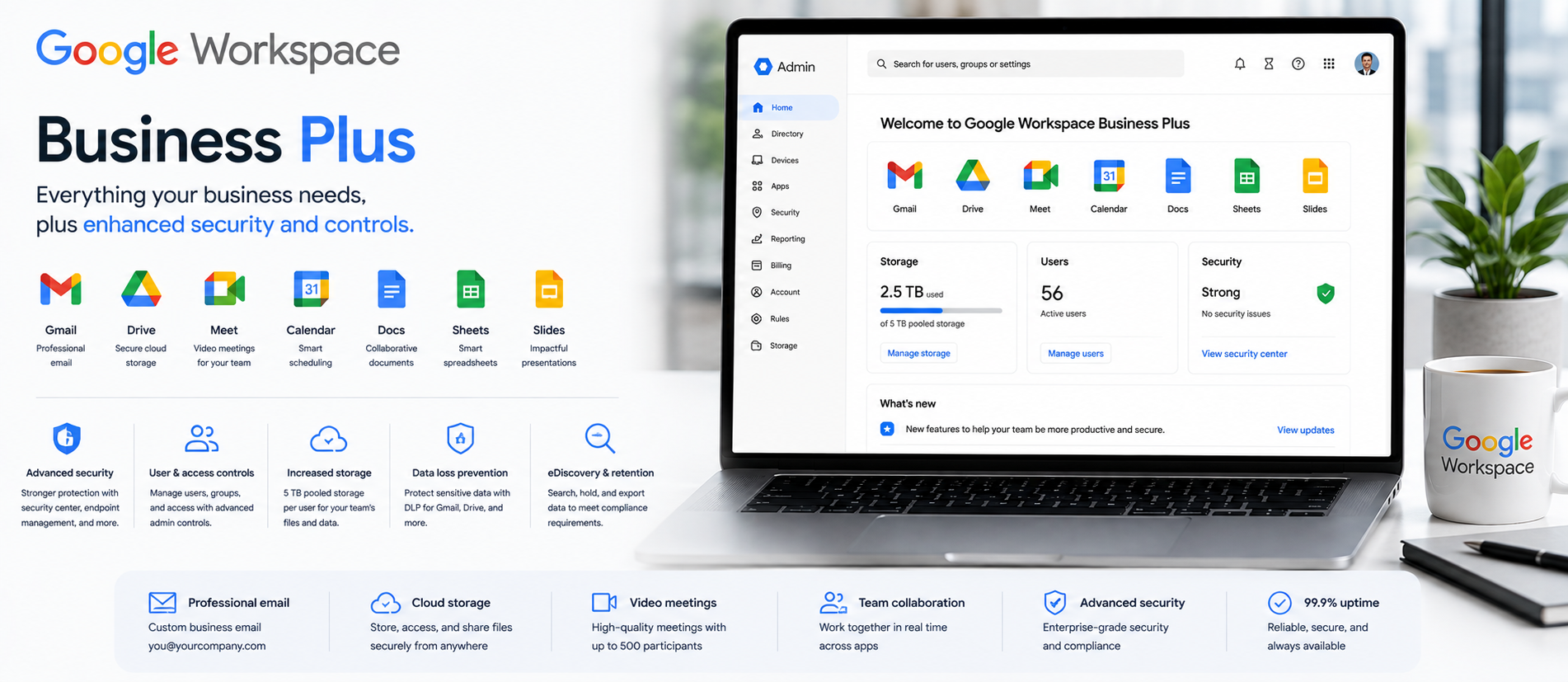The width and height of the screenshot is (1568, 682).
Task: Click the green shield check in Security card
Action: pyautogui.click(x=1326, y=294)
